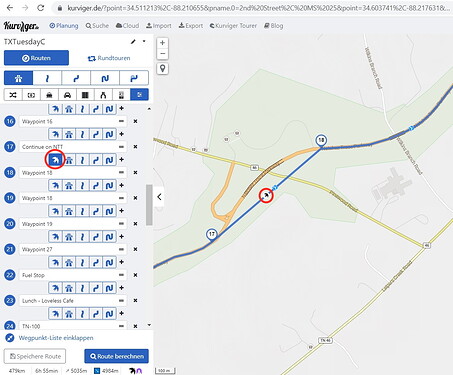Click the pencil icon to rename TXTuesdayC
453x375 pixels.
133,42
